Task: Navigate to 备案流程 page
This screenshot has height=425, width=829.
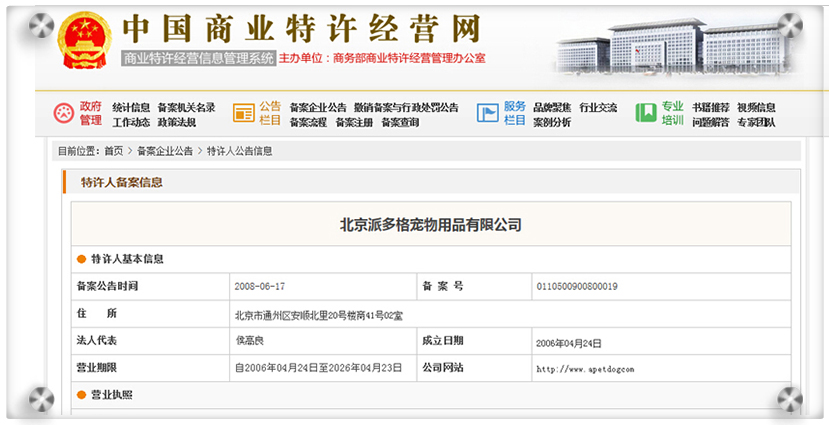Action: (x=308, y=123)
